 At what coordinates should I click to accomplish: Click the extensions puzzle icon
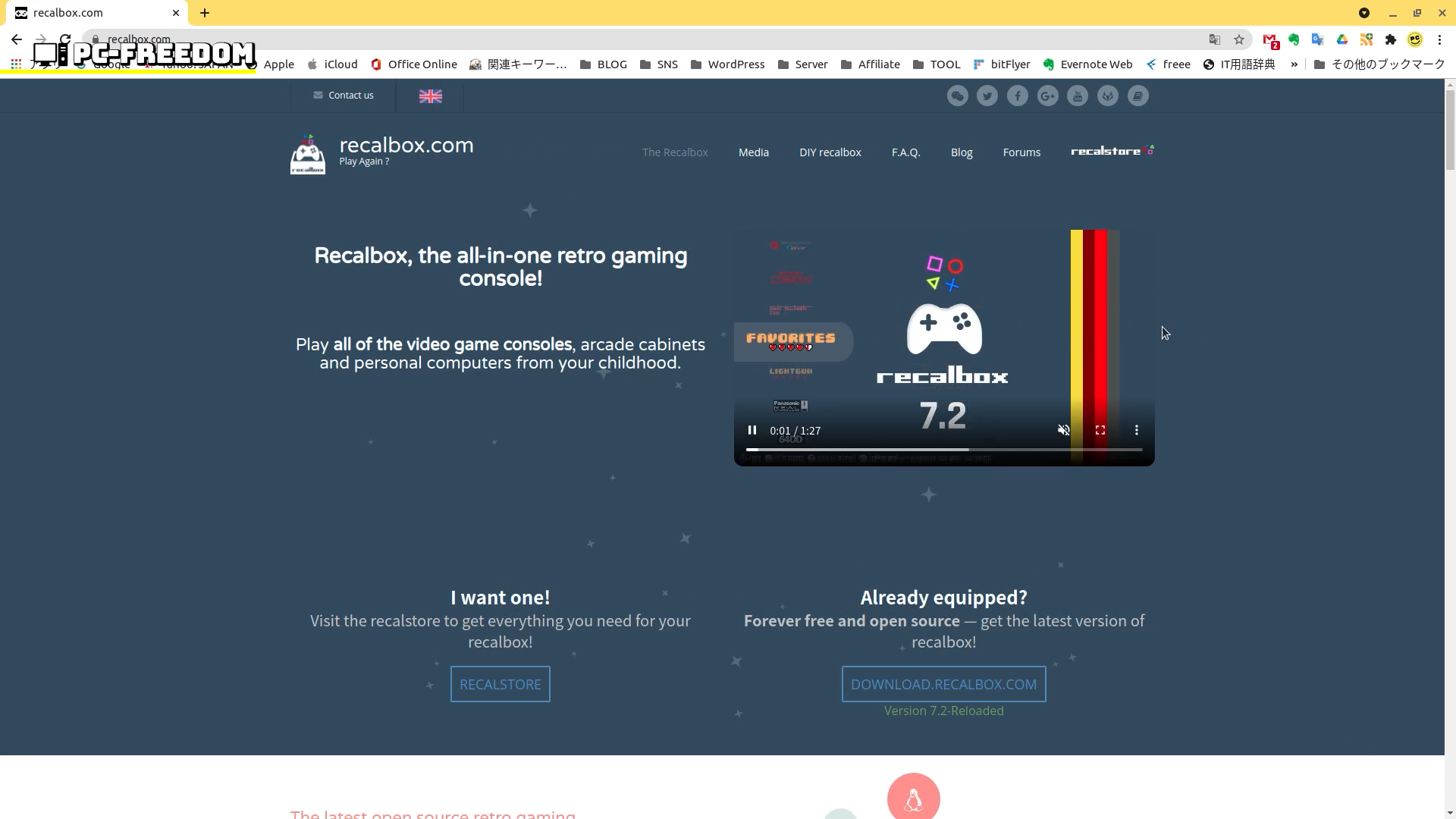pyautogui.click(x=1390, y=39)
